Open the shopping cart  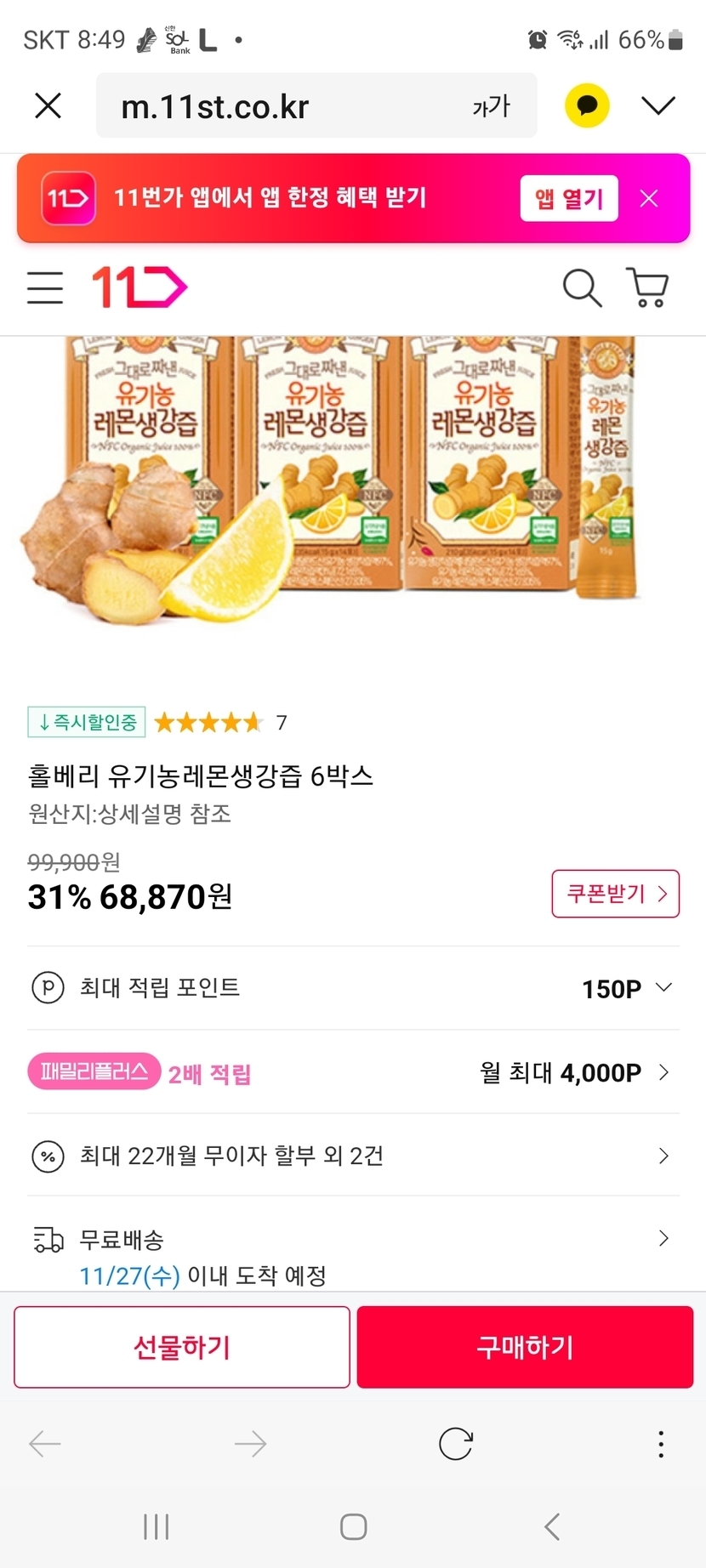click(647, 287)
